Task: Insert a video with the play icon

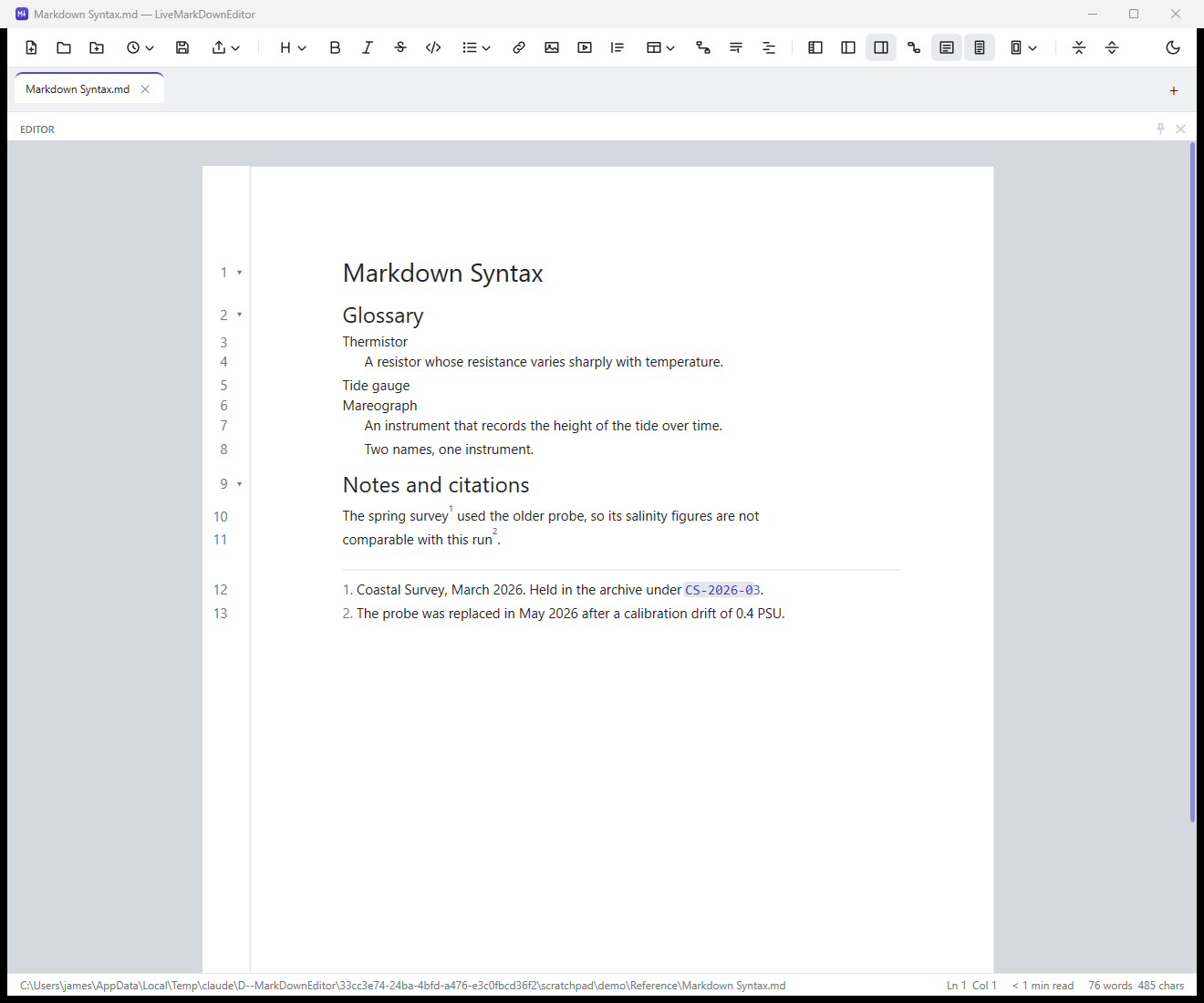Action: point(585,47)
